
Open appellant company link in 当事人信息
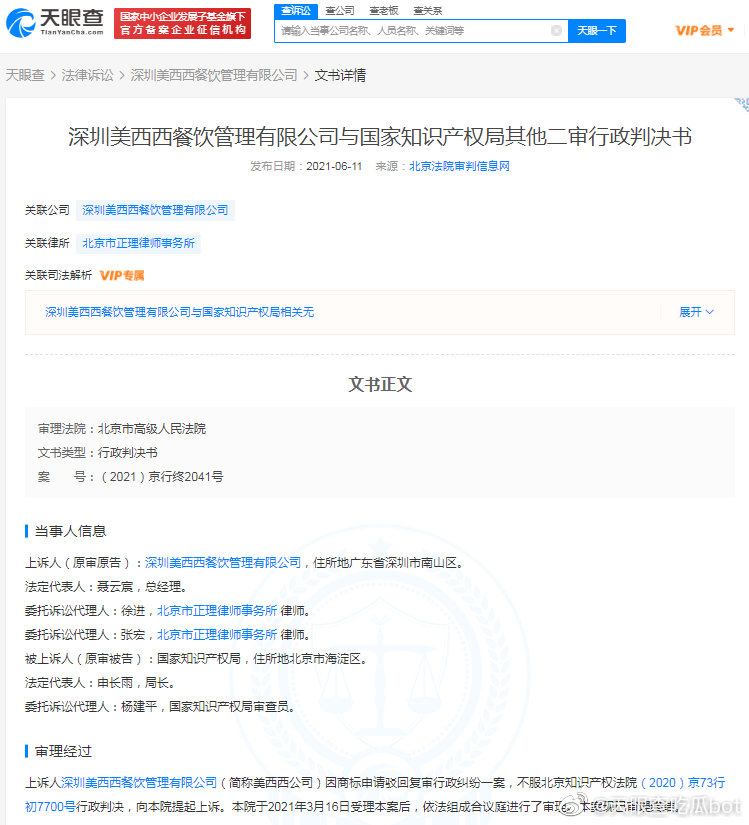(x=223, y=562)
